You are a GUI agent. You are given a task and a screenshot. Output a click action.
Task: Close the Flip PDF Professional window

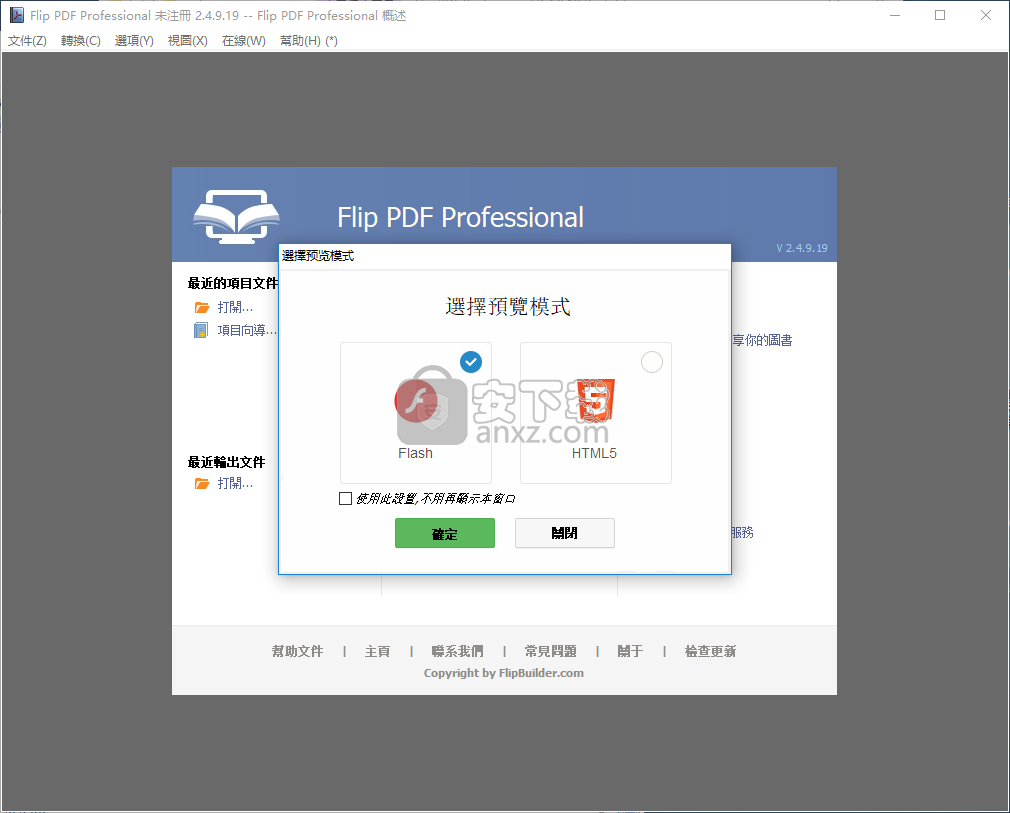pos(986,15)
